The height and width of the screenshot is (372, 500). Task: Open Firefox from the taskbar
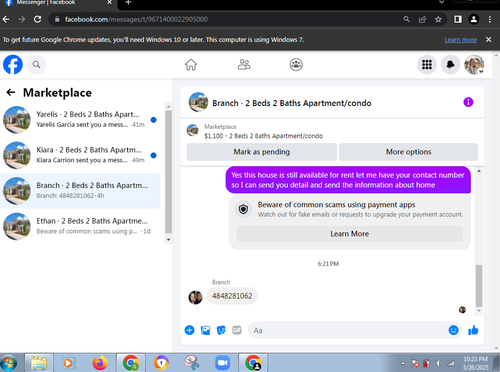pyautogui.click(x=100, y=363)
